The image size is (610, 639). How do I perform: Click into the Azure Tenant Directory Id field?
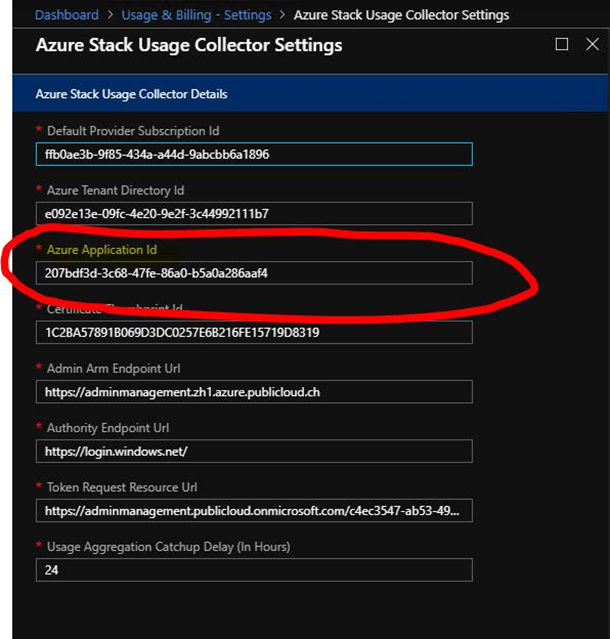[x=254, y=214]
